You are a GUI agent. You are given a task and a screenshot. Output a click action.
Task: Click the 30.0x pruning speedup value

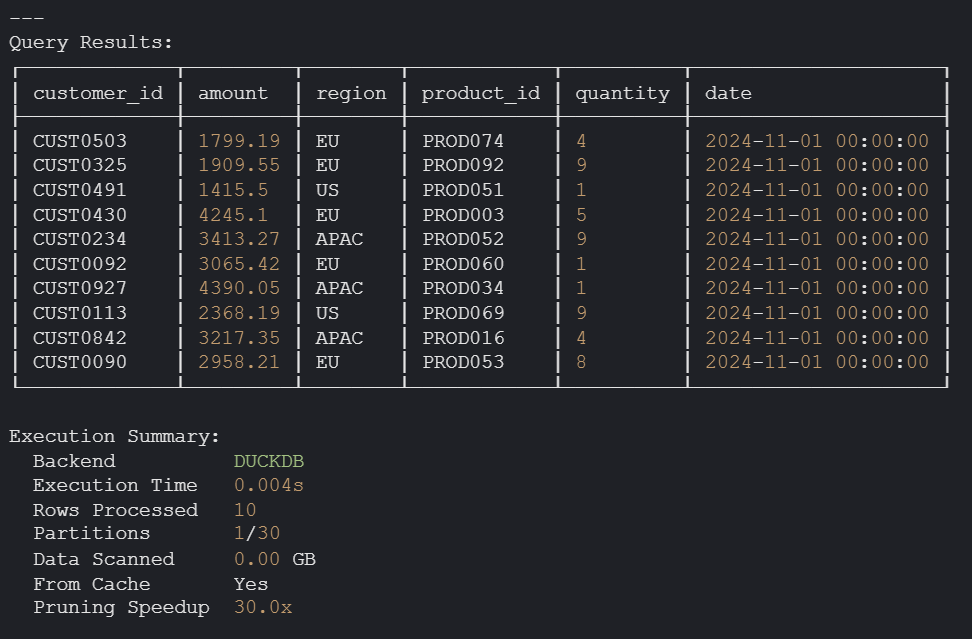(262, 607)
